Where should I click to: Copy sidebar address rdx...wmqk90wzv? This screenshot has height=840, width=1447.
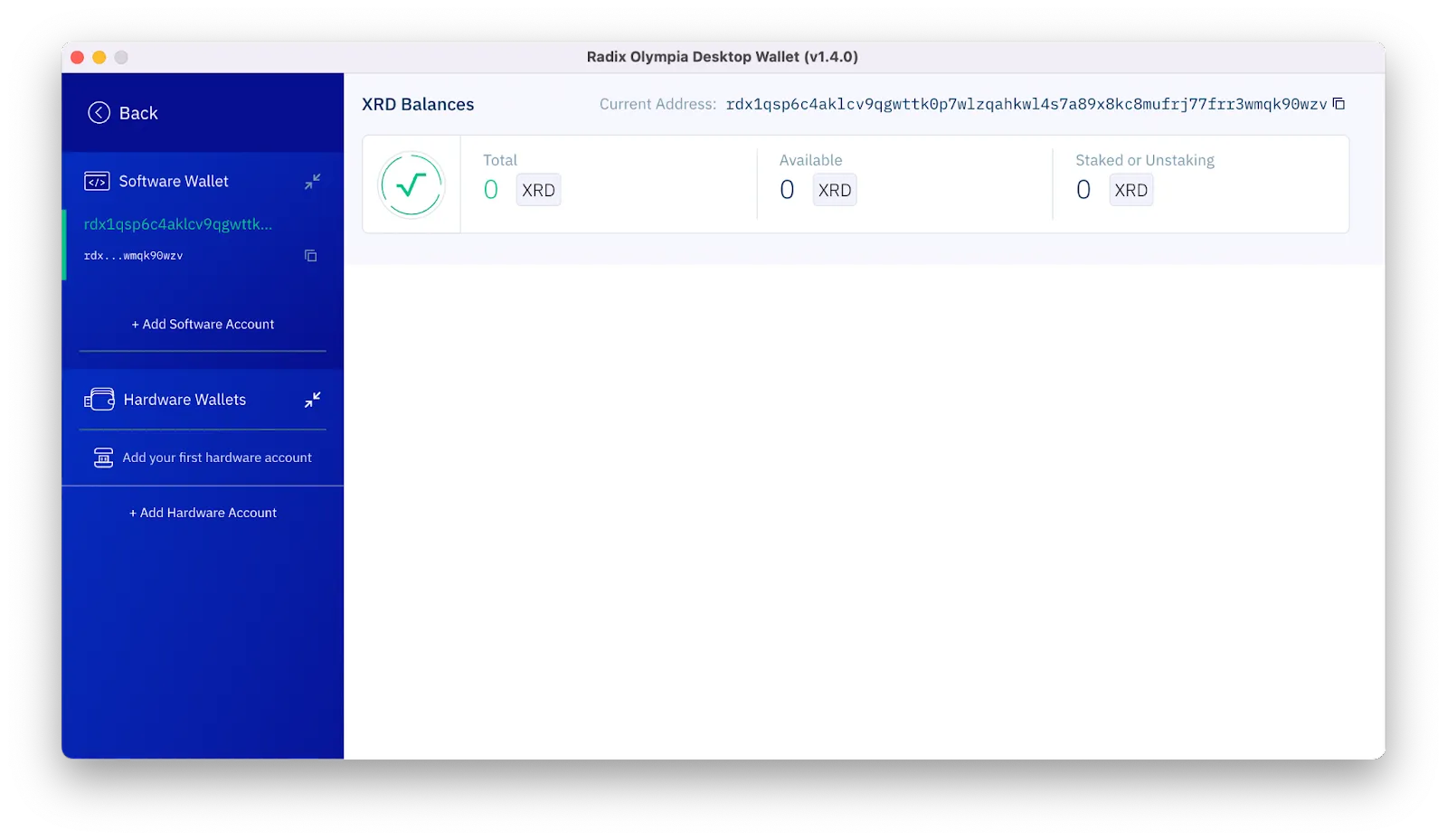coord(310,256)
